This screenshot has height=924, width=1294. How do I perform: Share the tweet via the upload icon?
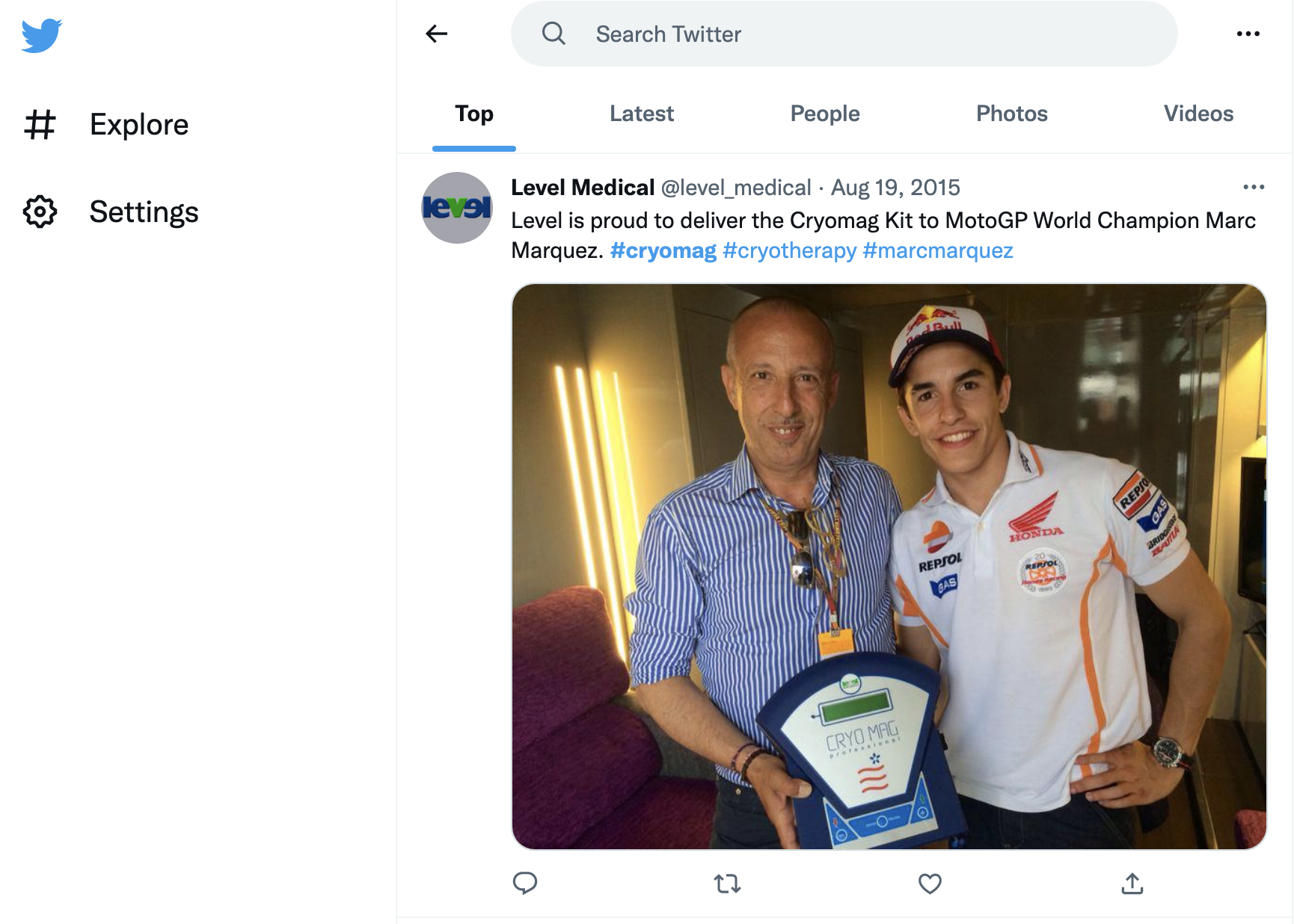click(x=1132, y=884)
